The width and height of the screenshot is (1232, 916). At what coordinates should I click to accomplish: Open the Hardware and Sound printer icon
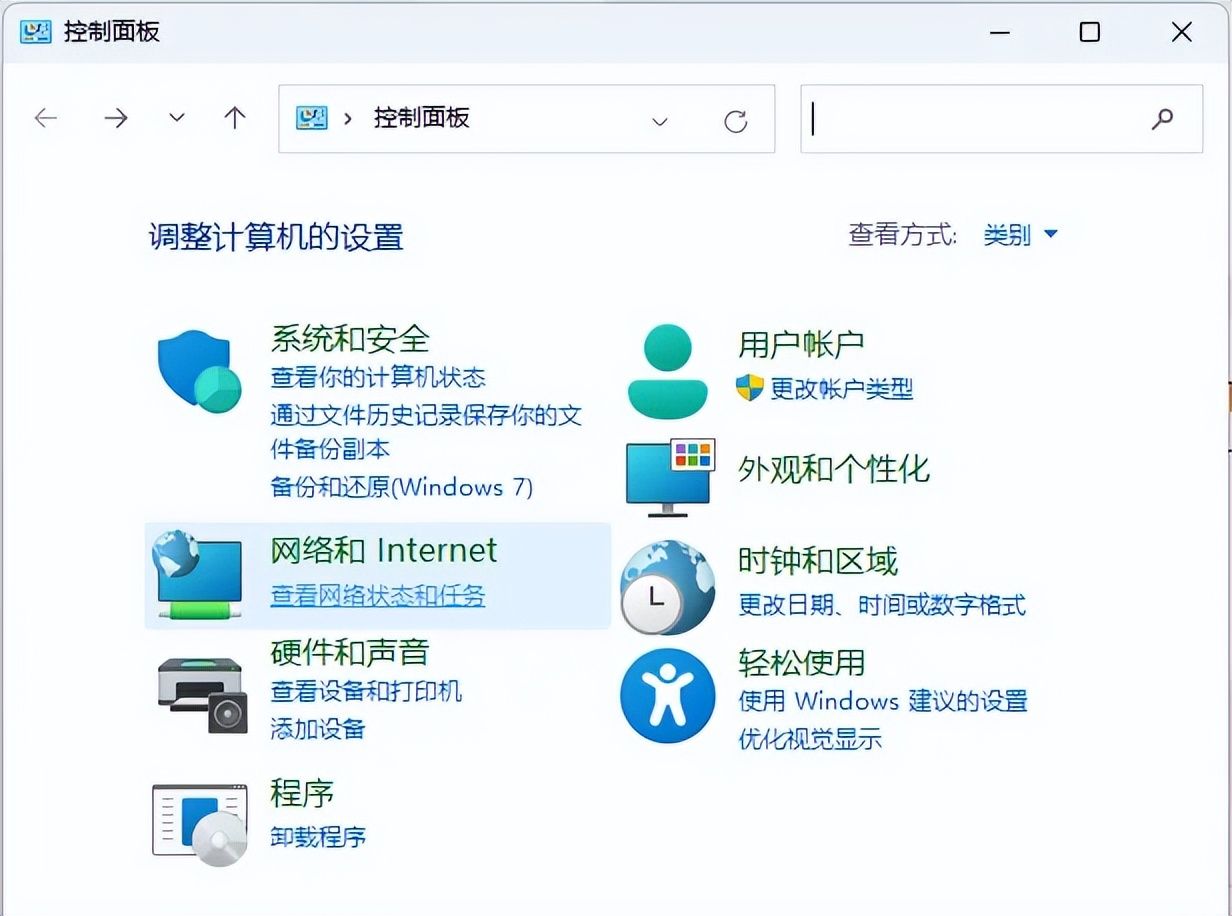(202, 696)
